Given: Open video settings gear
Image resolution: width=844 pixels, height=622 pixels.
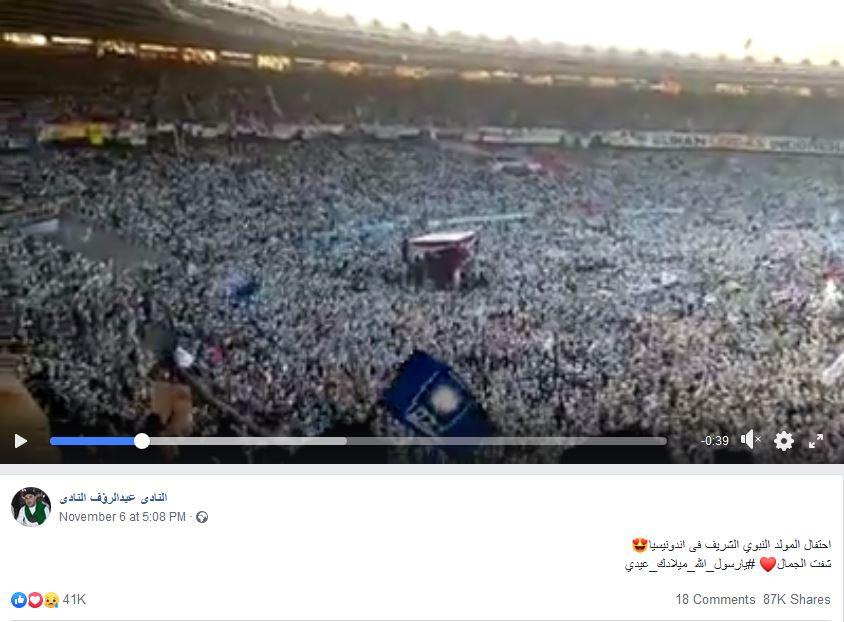Looking at the screenshot, I should (784, 441).
